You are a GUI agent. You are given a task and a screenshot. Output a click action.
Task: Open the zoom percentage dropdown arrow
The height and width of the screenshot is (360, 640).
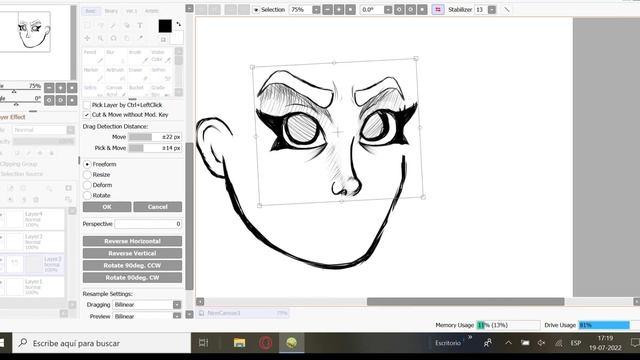[x=316, y=9]
